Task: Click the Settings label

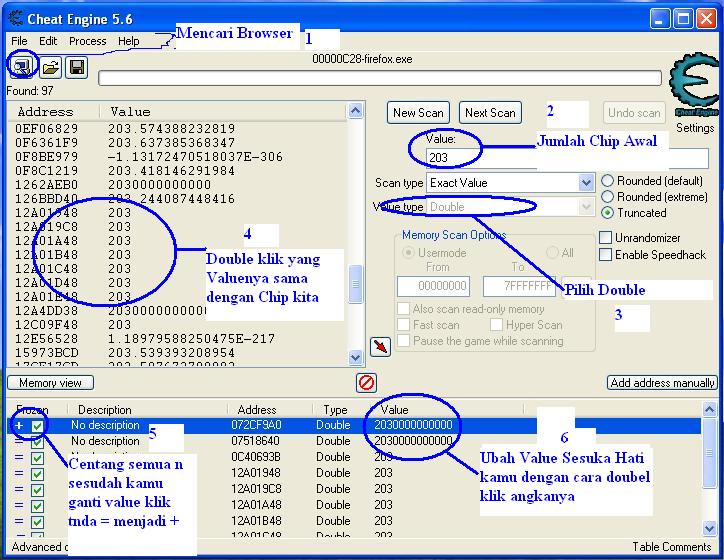Action: (x=695, y=128)
